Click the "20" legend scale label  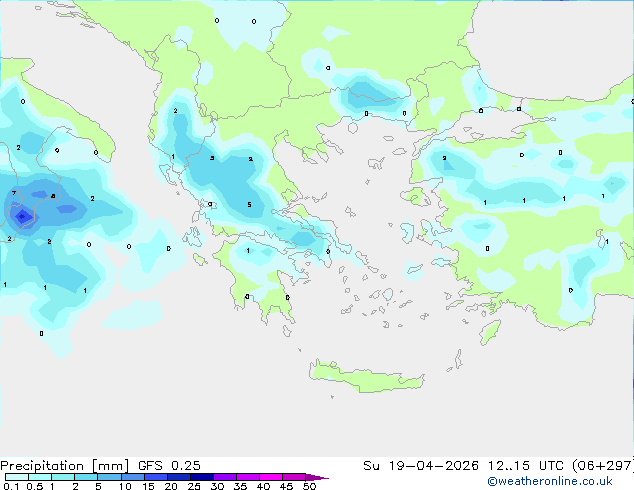pyautogui.click(x=171, y=486)
